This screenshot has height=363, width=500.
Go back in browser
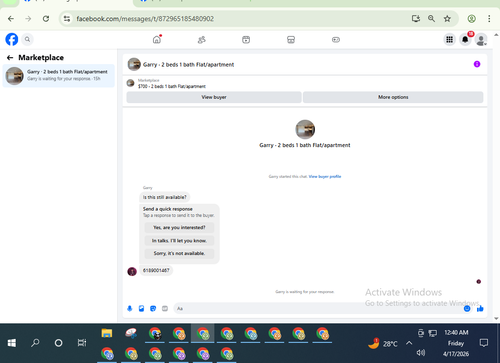11,19
